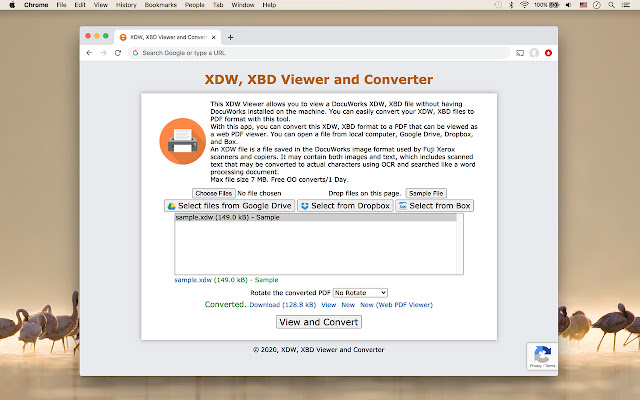The image size is (640, 400).
Task: Click the volume icon in the menu bar
Action: coord(568,5)
